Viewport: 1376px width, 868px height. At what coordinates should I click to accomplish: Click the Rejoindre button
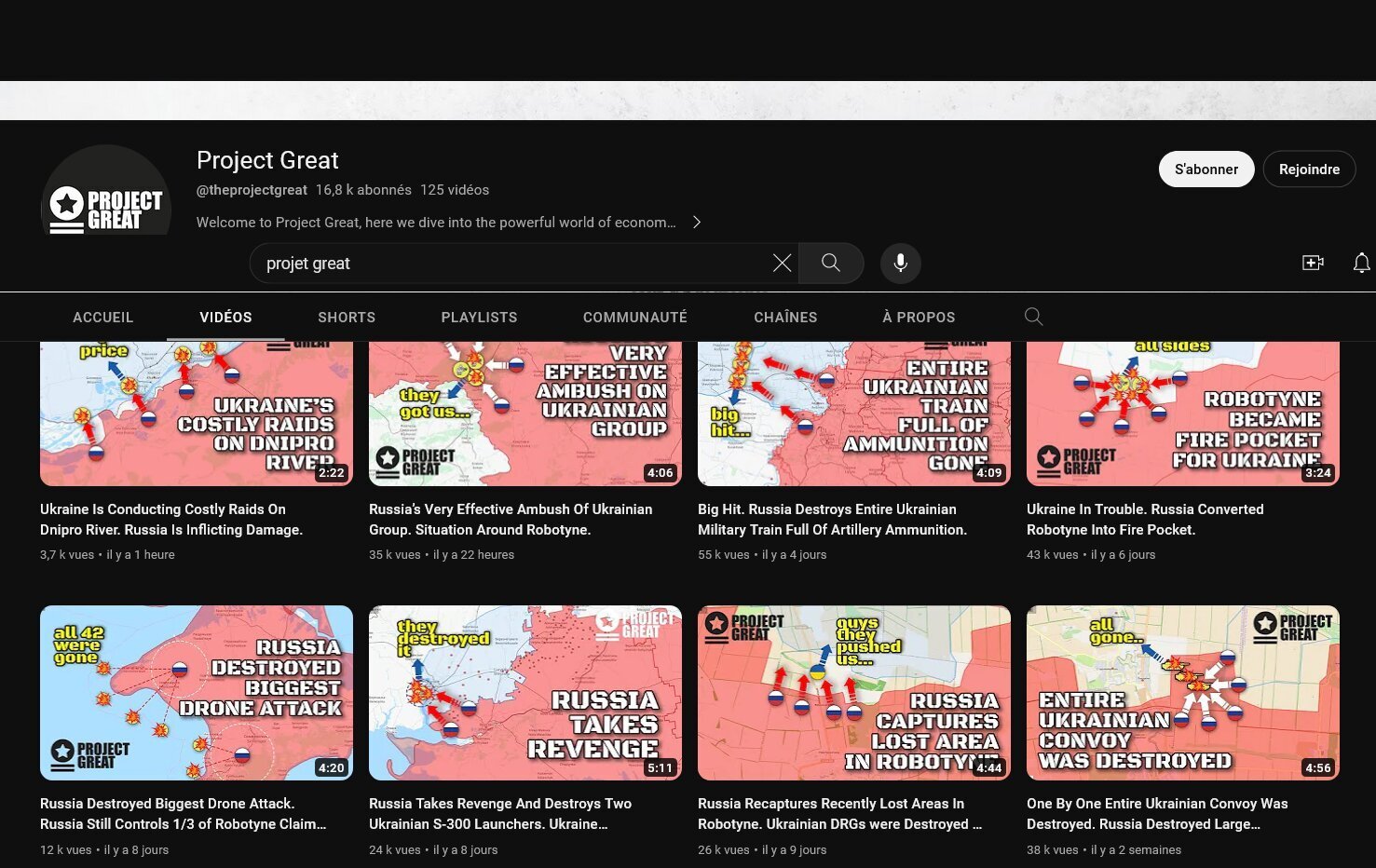(x=1309, y=170)
